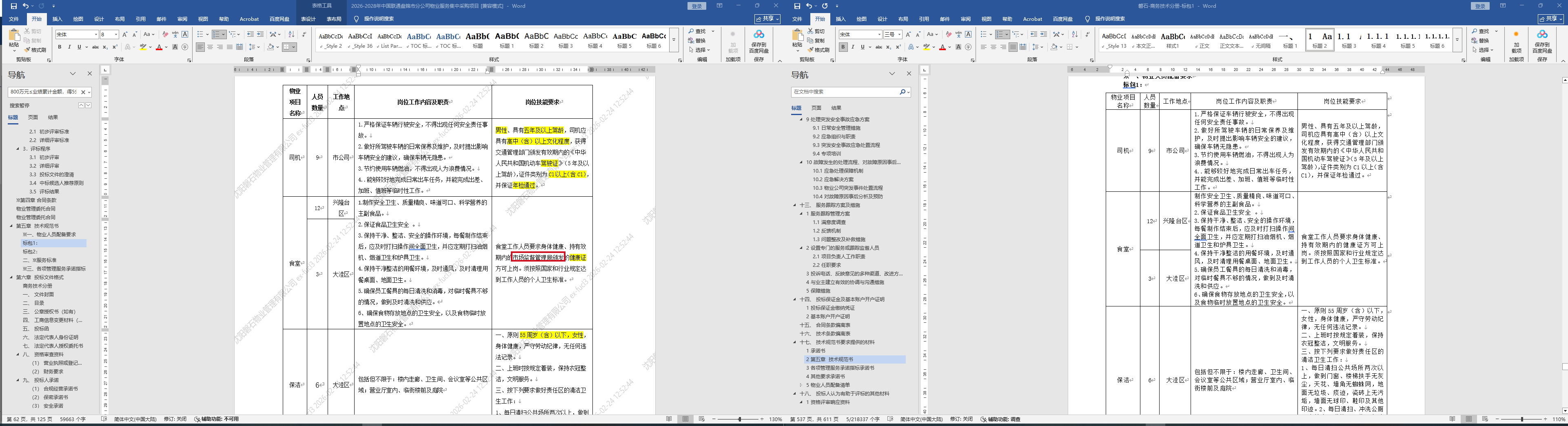The image size is (1568, 426).
Task: Increase font size in left Word window
Action: pyautogui.click(x=125, y=35)
